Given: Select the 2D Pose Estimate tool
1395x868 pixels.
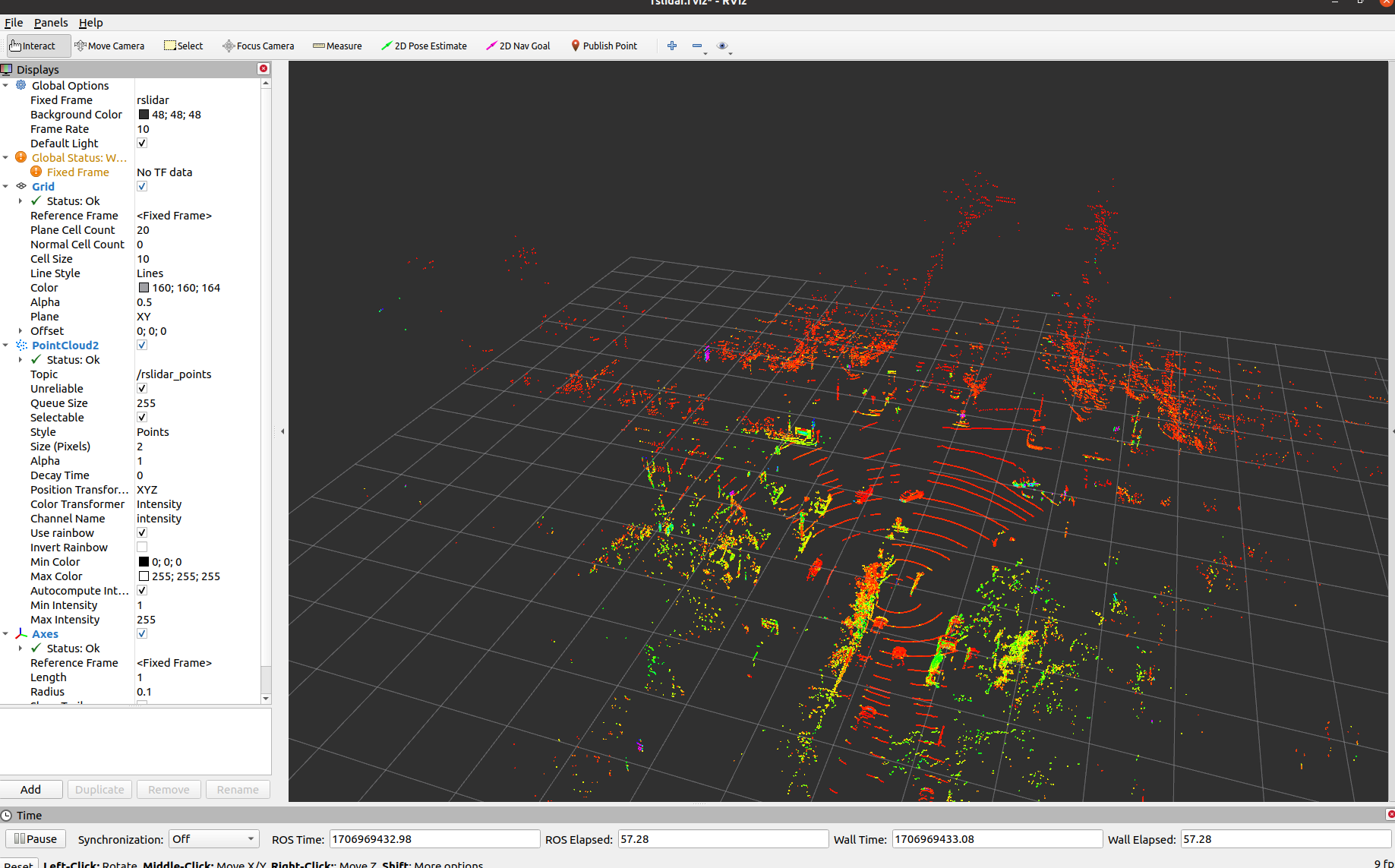Looking at the screenshot, I should click(424, 46).
